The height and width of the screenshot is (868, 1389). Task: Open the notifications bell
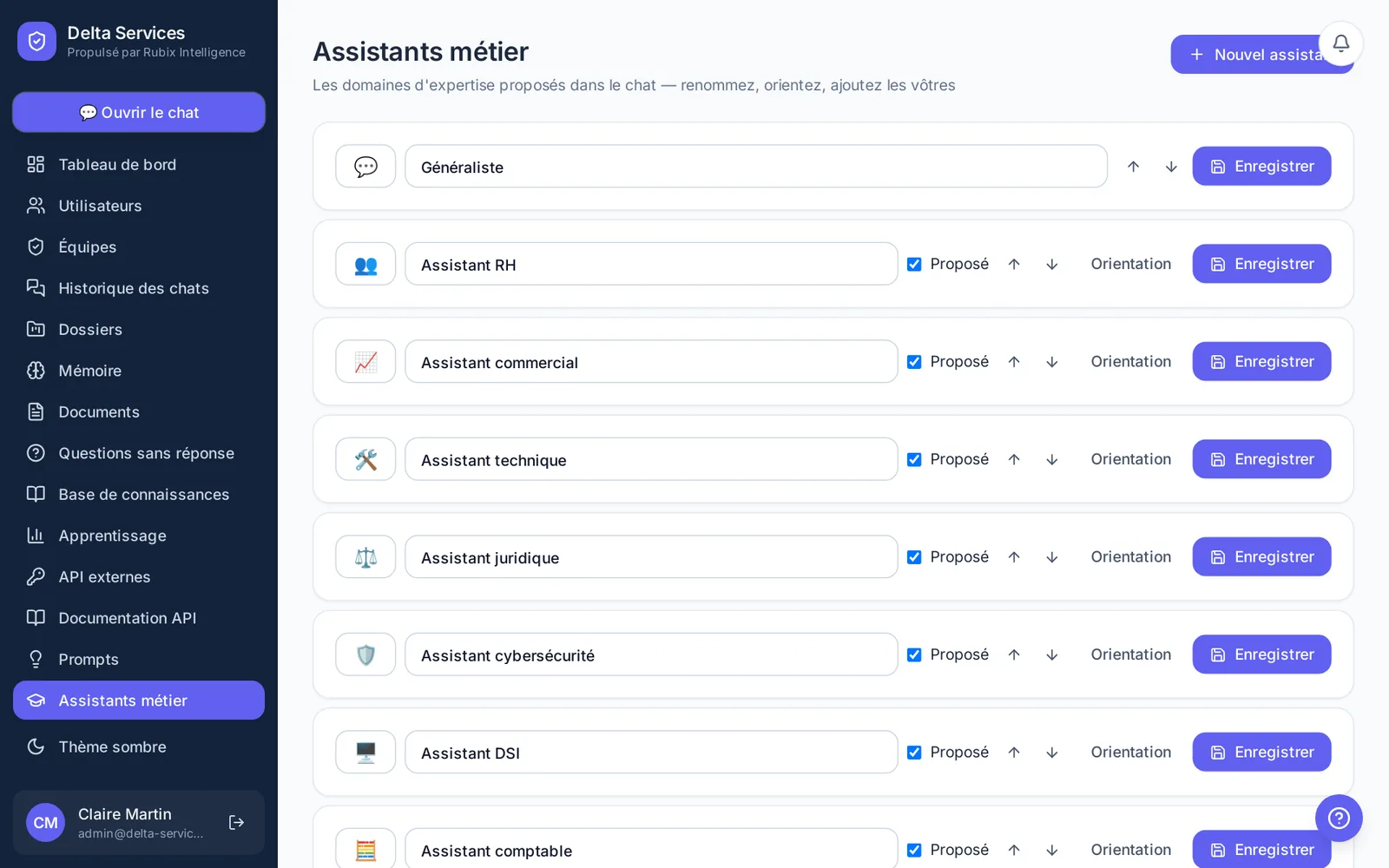(x=1340, y=43)
